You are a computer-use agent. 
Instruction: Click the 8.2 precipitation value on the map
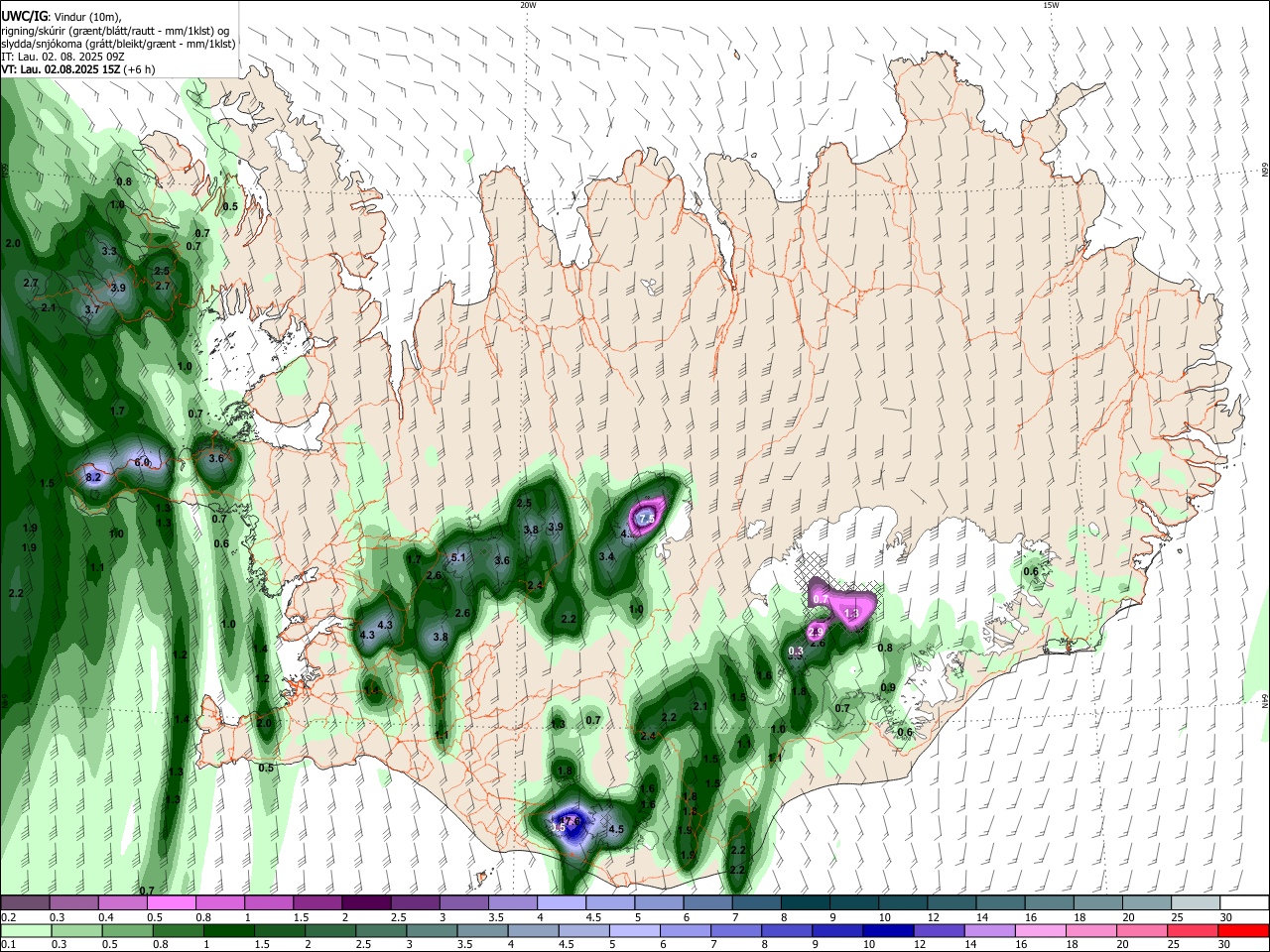93,477
